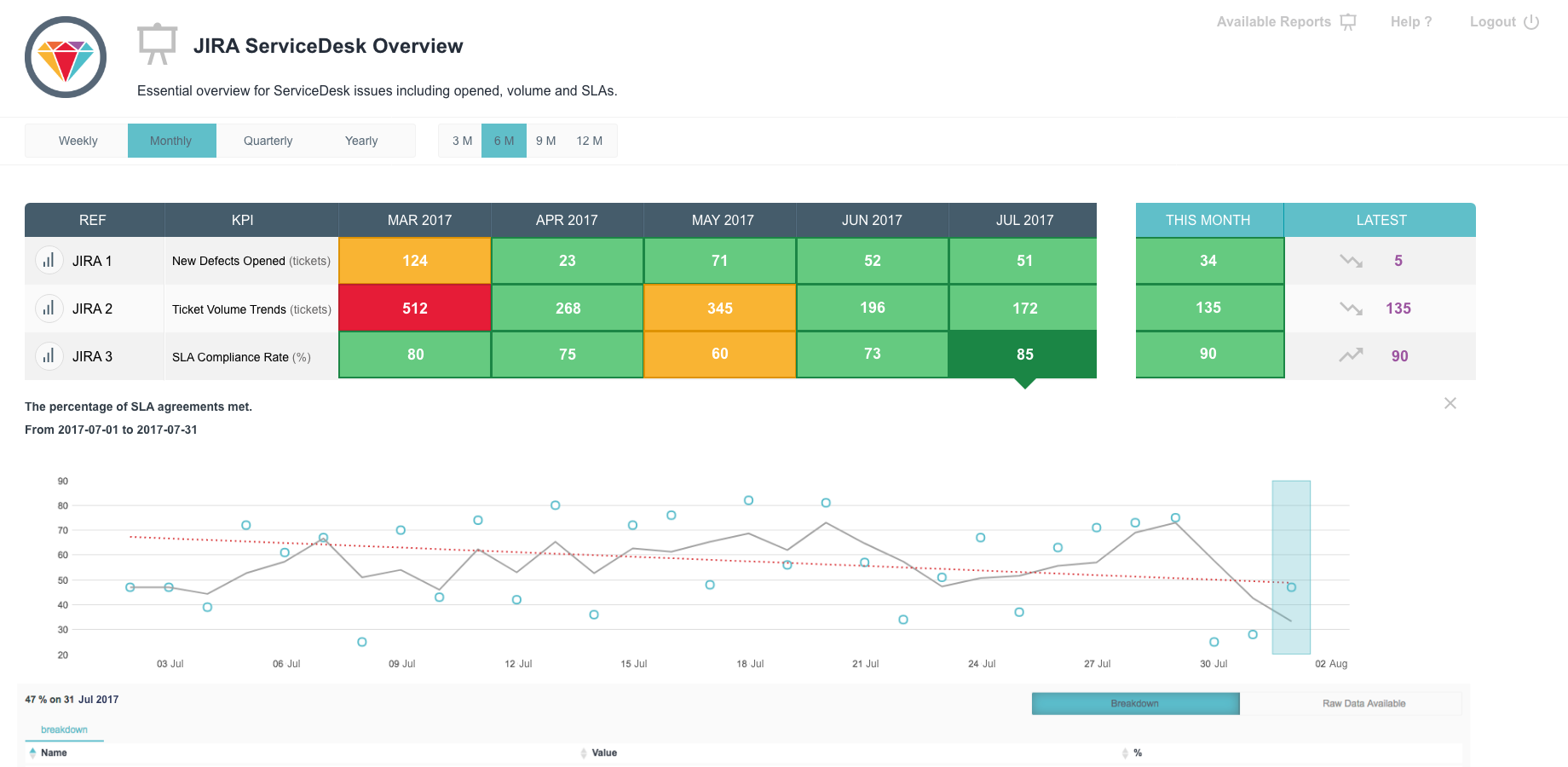Sort by percent column arrow

coord(1125,753)
